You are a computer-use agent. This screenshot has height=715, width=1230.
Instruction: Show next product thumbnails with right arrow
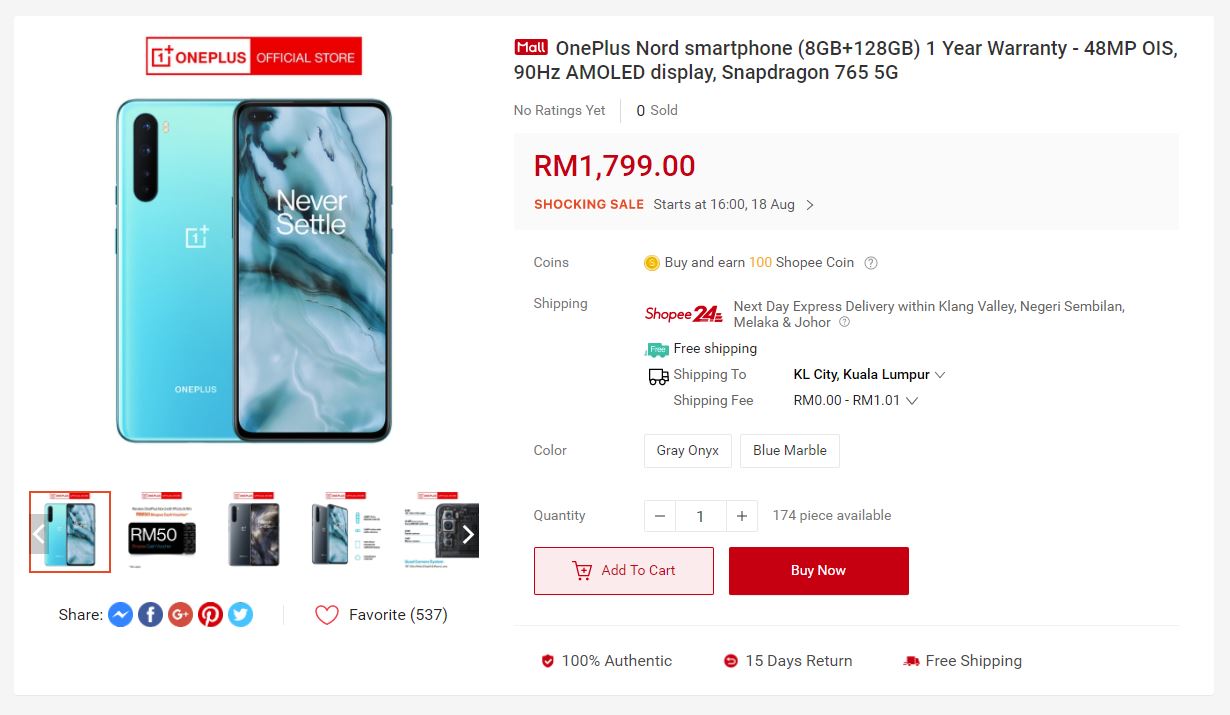(x=467, y=534)
